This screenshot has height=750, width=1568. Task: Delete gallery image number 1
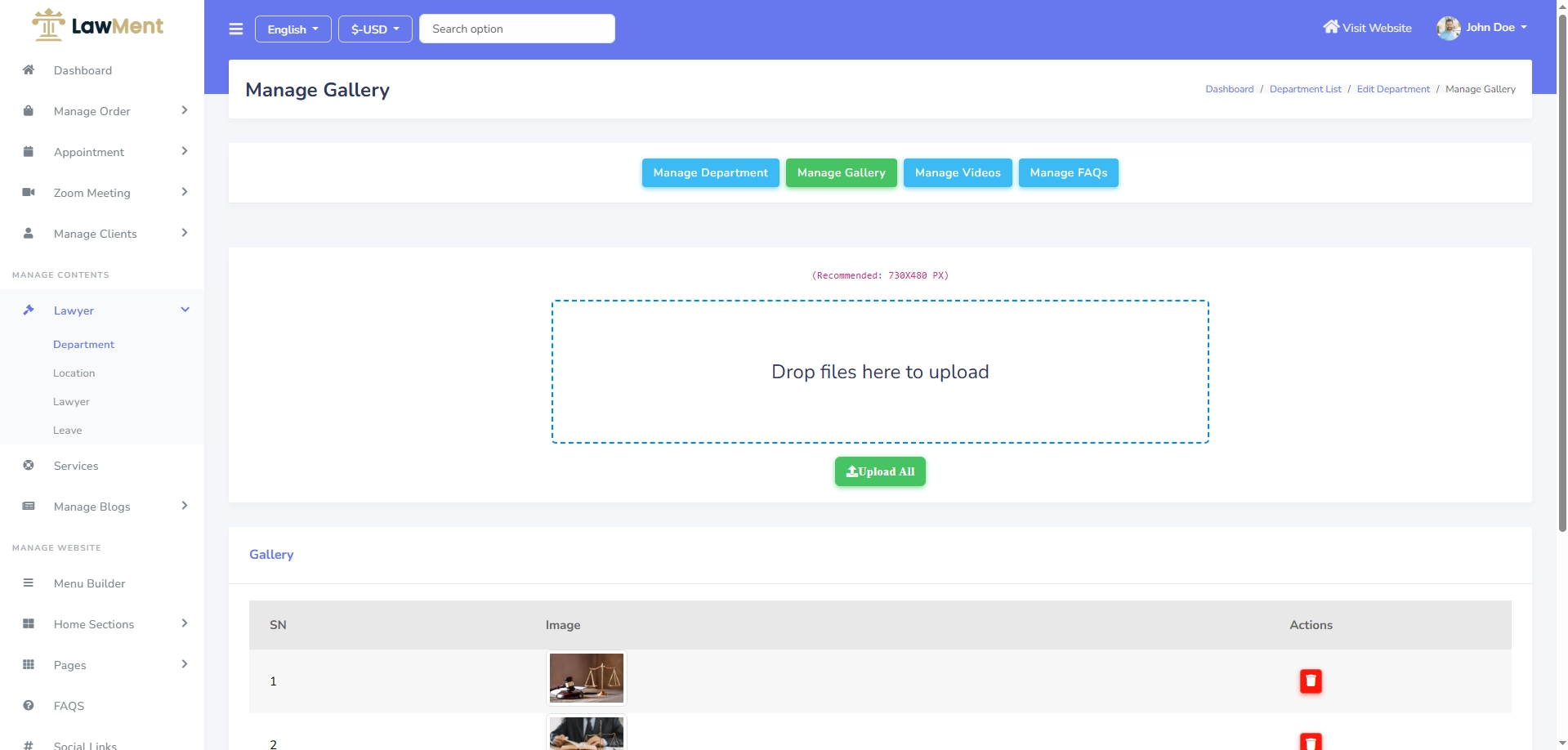click(1311, 681)
